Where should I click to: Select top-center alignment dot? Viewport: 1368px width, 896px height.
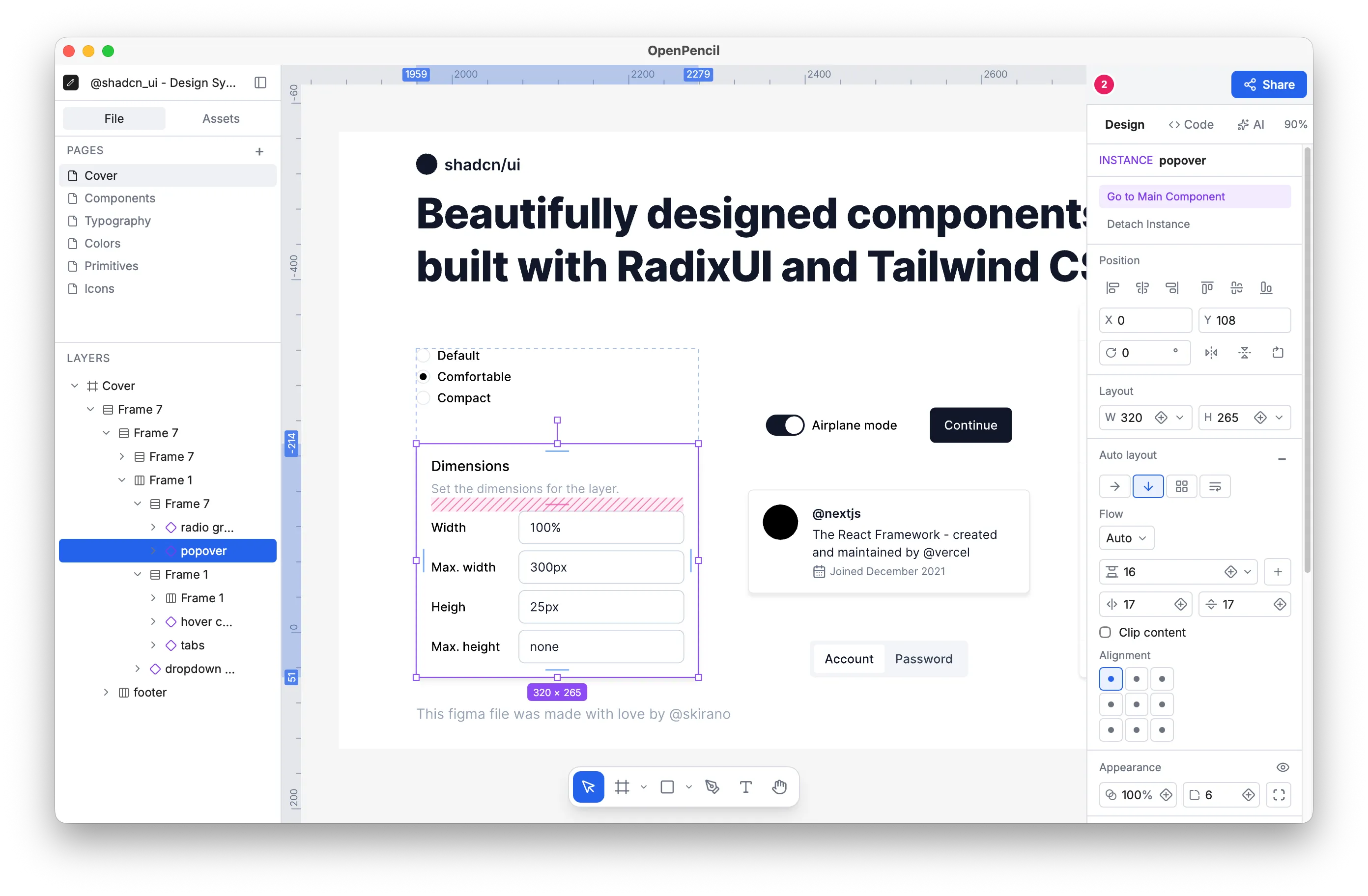tap(1137, 679)
